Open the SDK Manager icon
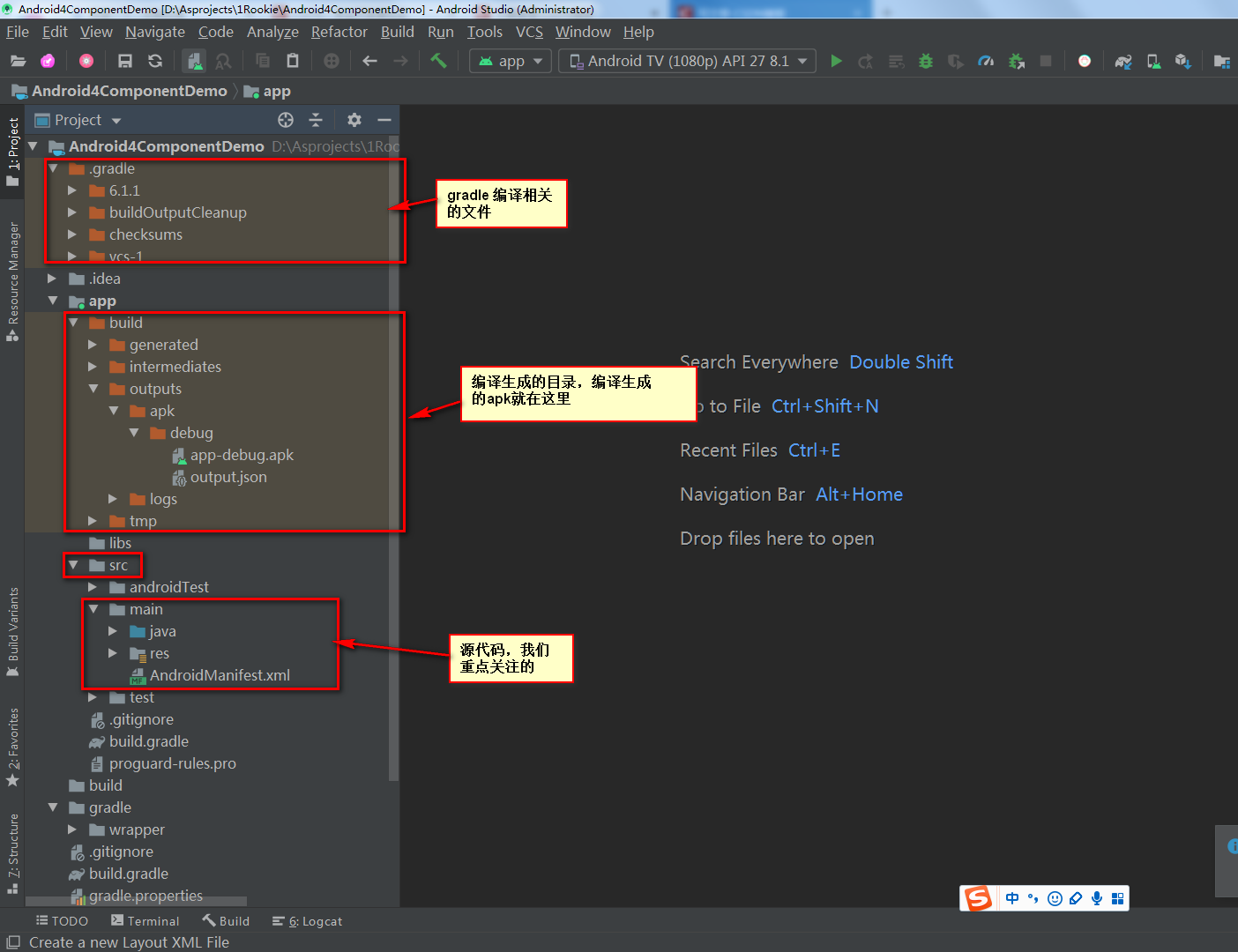The height and width of the screenshot is (952, 1238). 1183,61
